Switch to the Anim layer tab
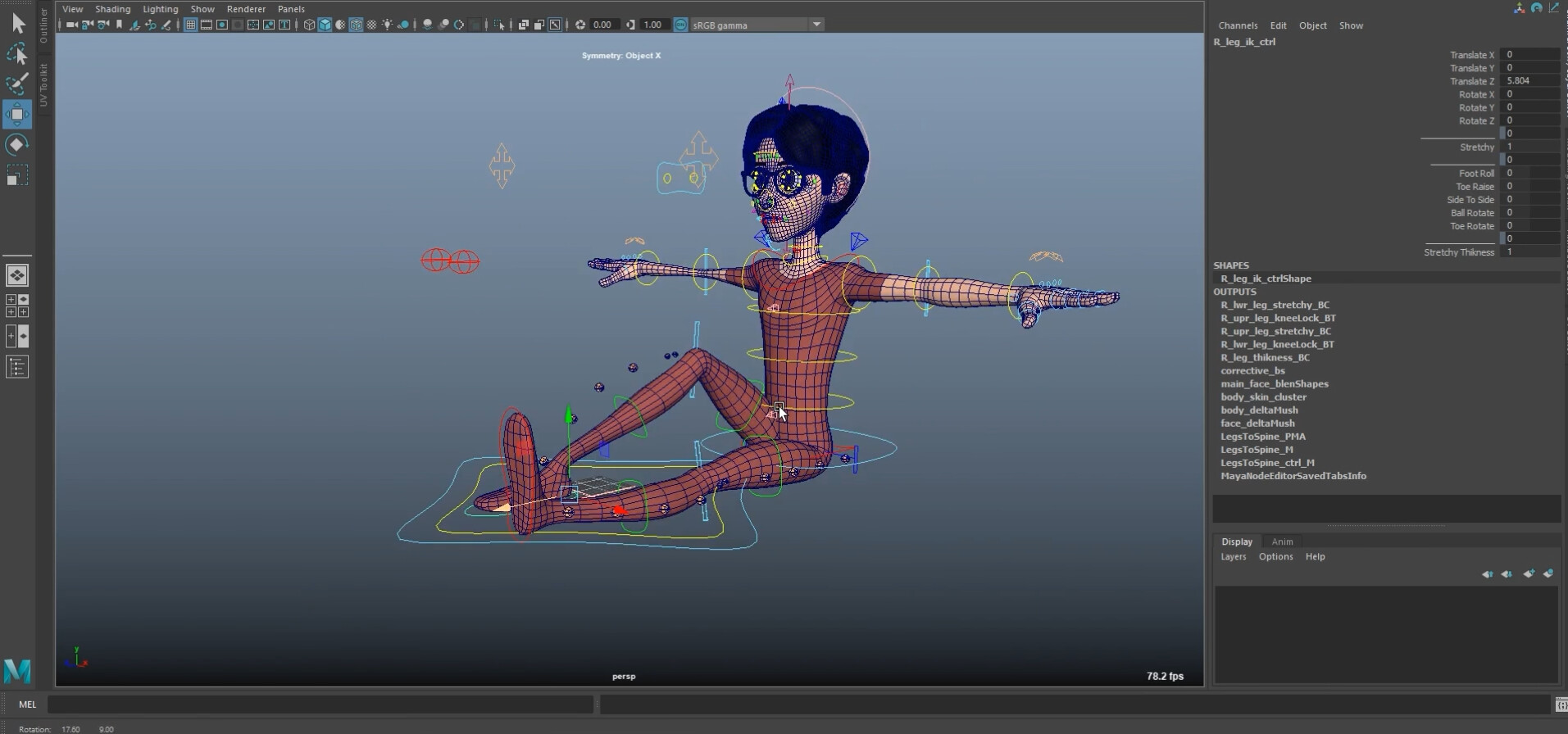This screenshot has height=734, width=1568. click(x=1282, y=541)
